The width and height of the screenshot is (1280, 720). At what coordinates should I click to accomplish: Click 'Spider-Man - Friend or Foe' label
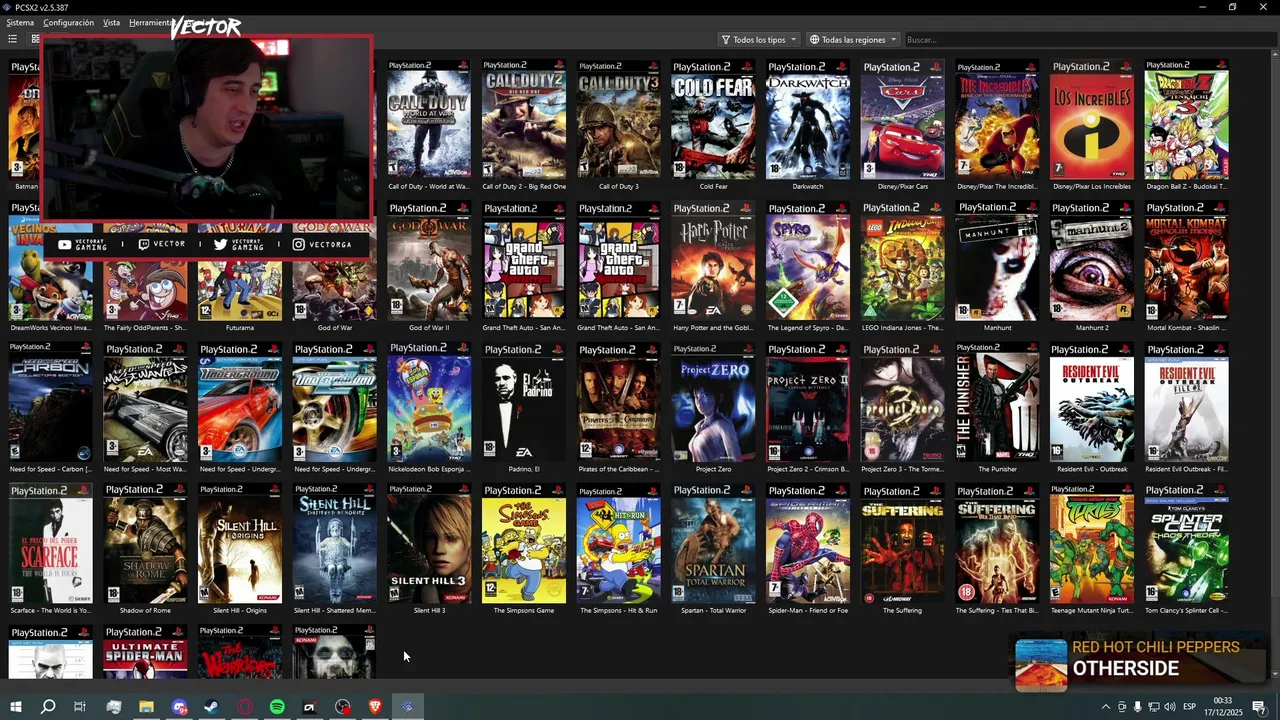point(808,610)
